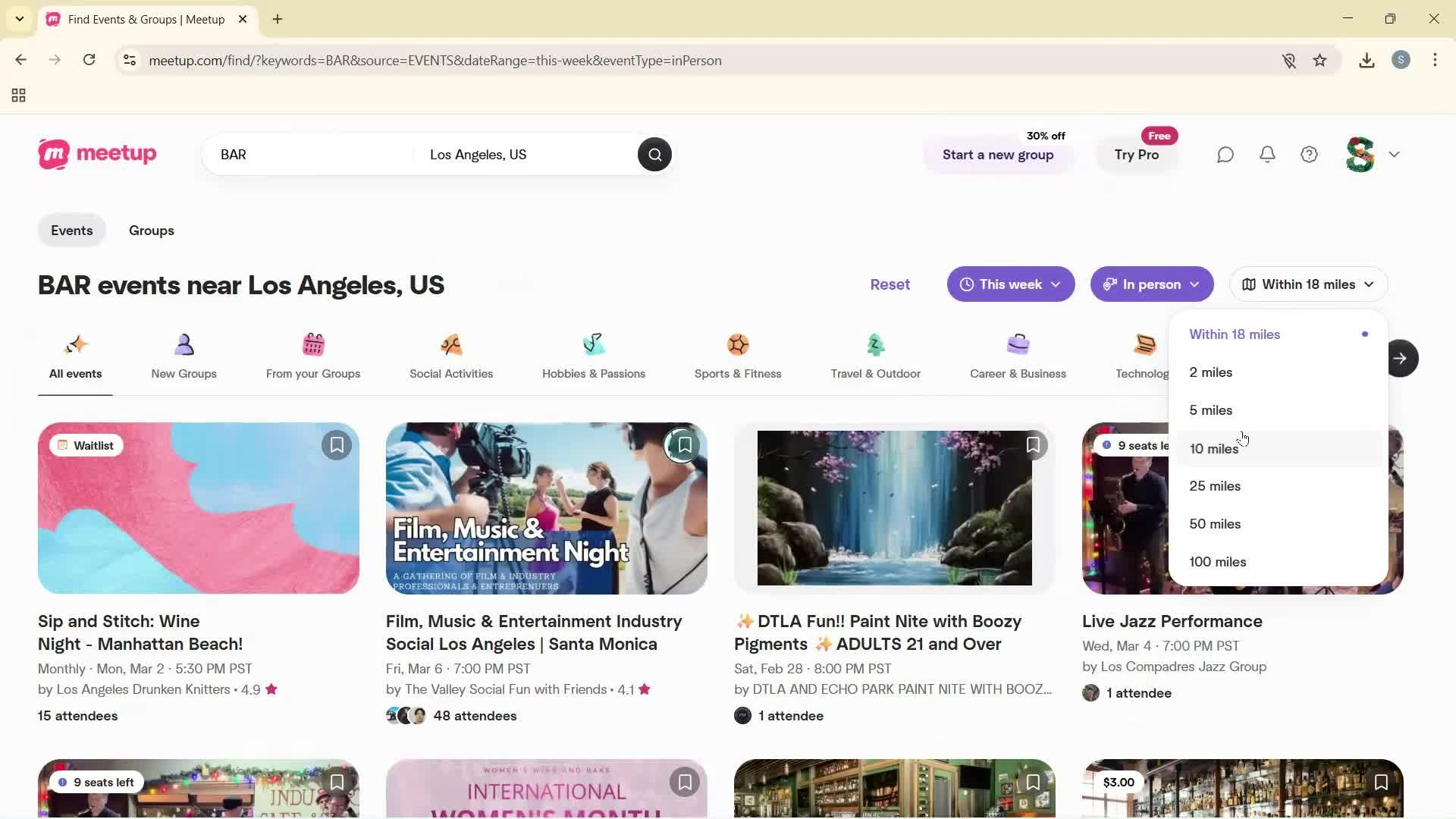Open Meetup messages chat icon

click(1225, 154)
